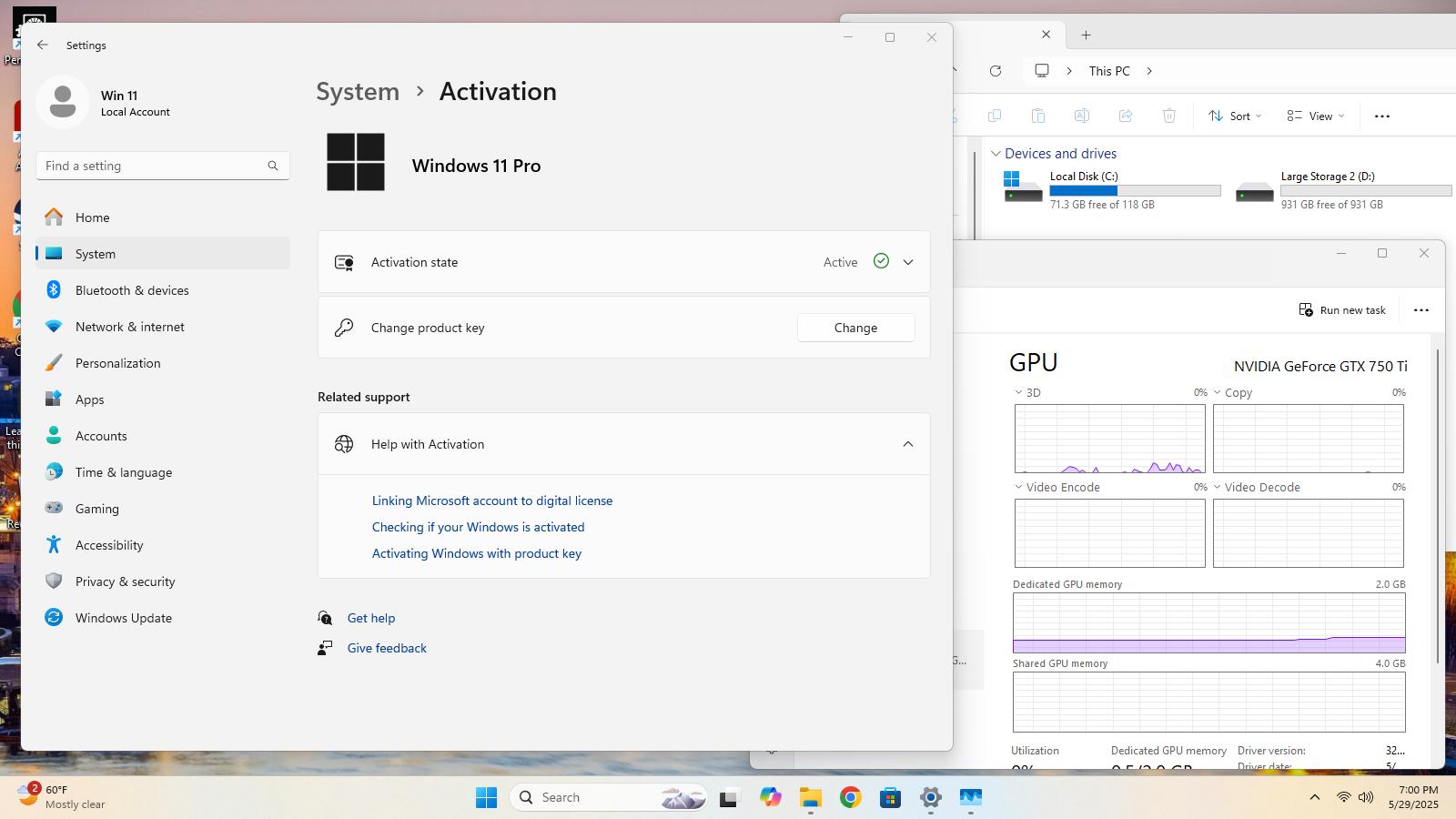Screen dimensions: 1456x819
Task: Open Accessibility settings page
Action: click(163, 545)
